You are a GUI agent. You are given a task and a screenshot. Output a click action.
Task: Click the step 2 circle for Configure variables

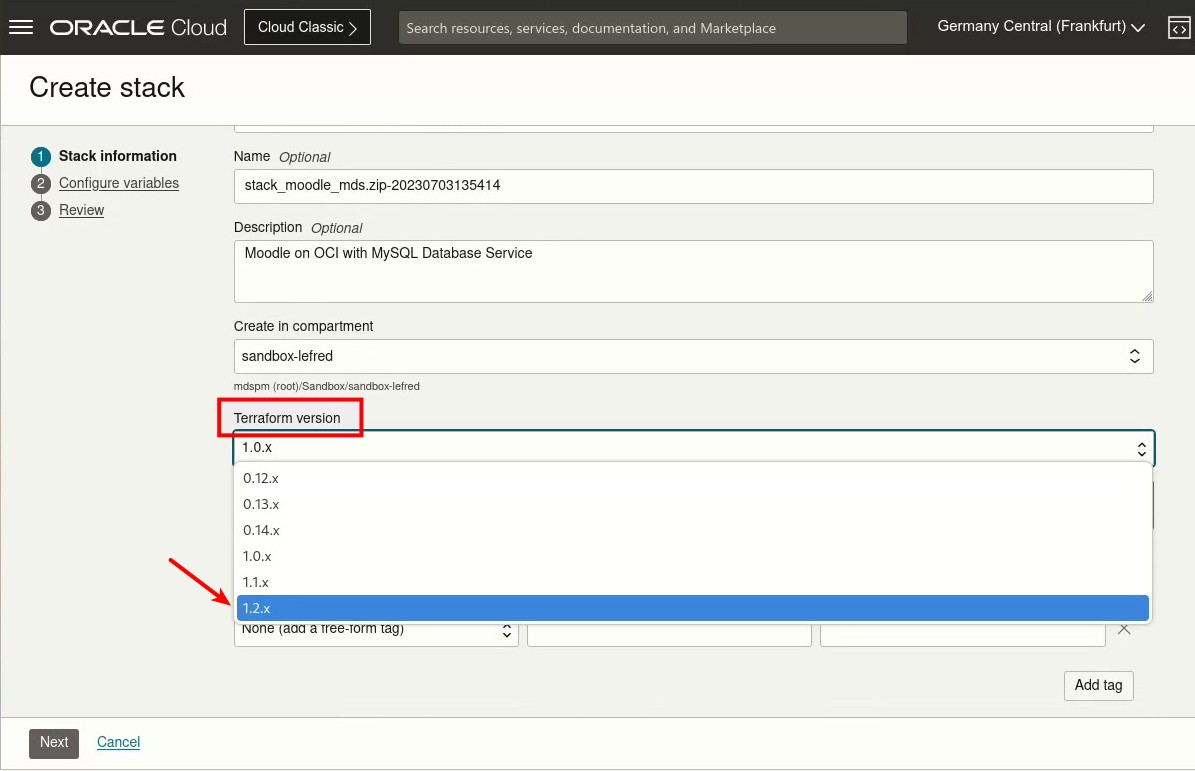[41, 183]
